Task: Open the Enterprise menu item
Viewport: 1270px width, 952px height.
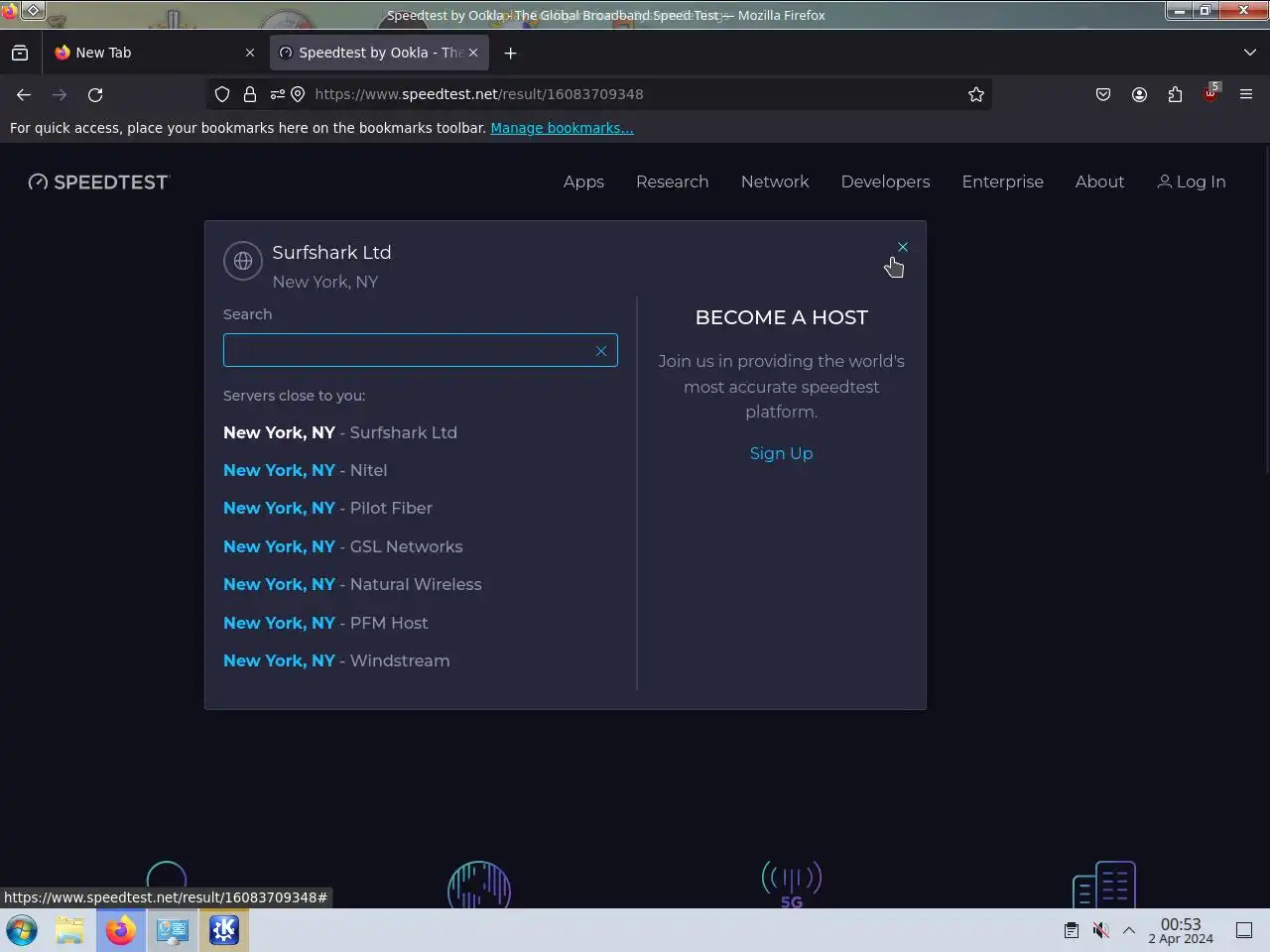Action: [x=1002, y=181]
